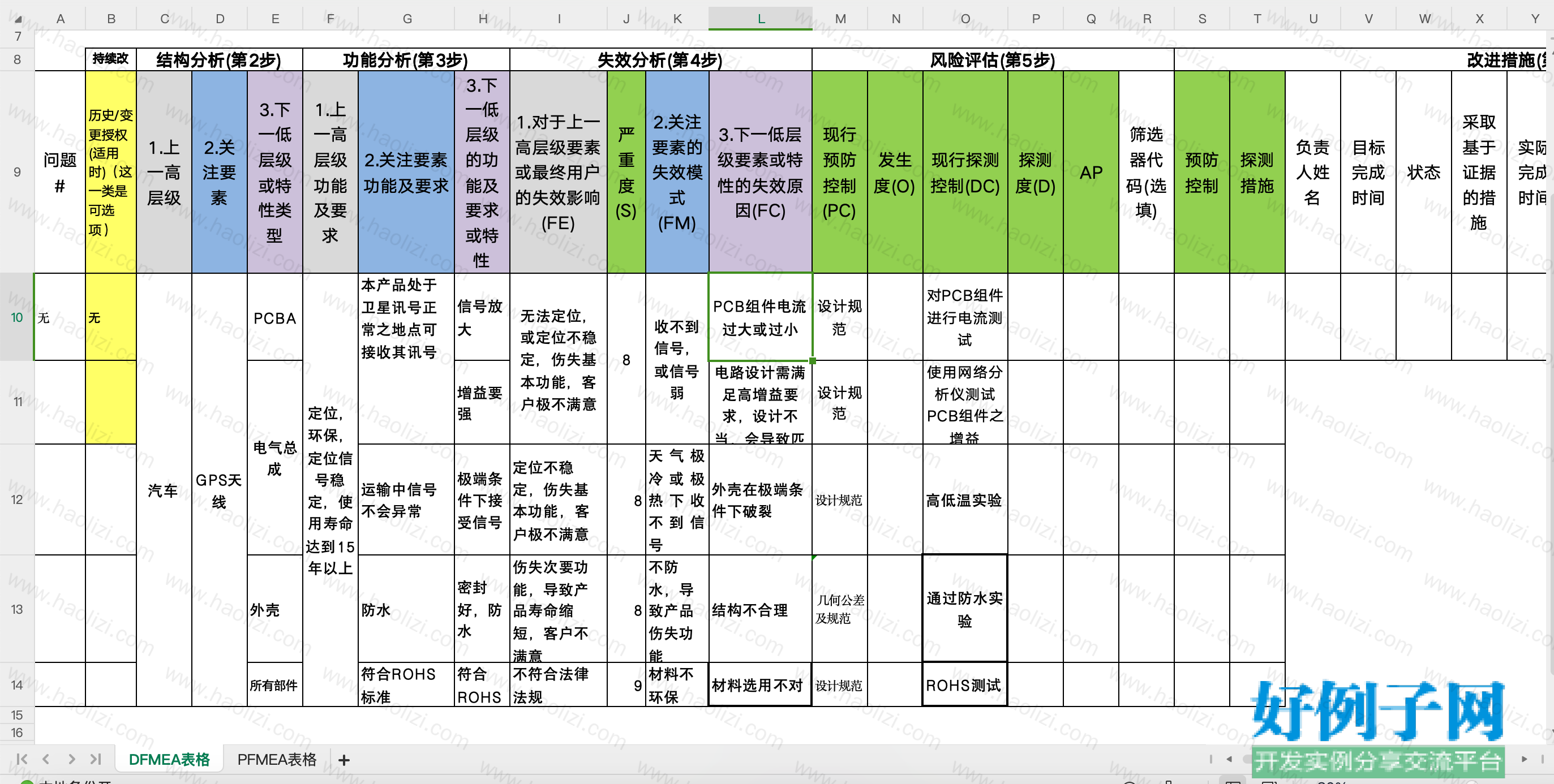Go to the previous sheet tab arrow

tap(46, 759)
